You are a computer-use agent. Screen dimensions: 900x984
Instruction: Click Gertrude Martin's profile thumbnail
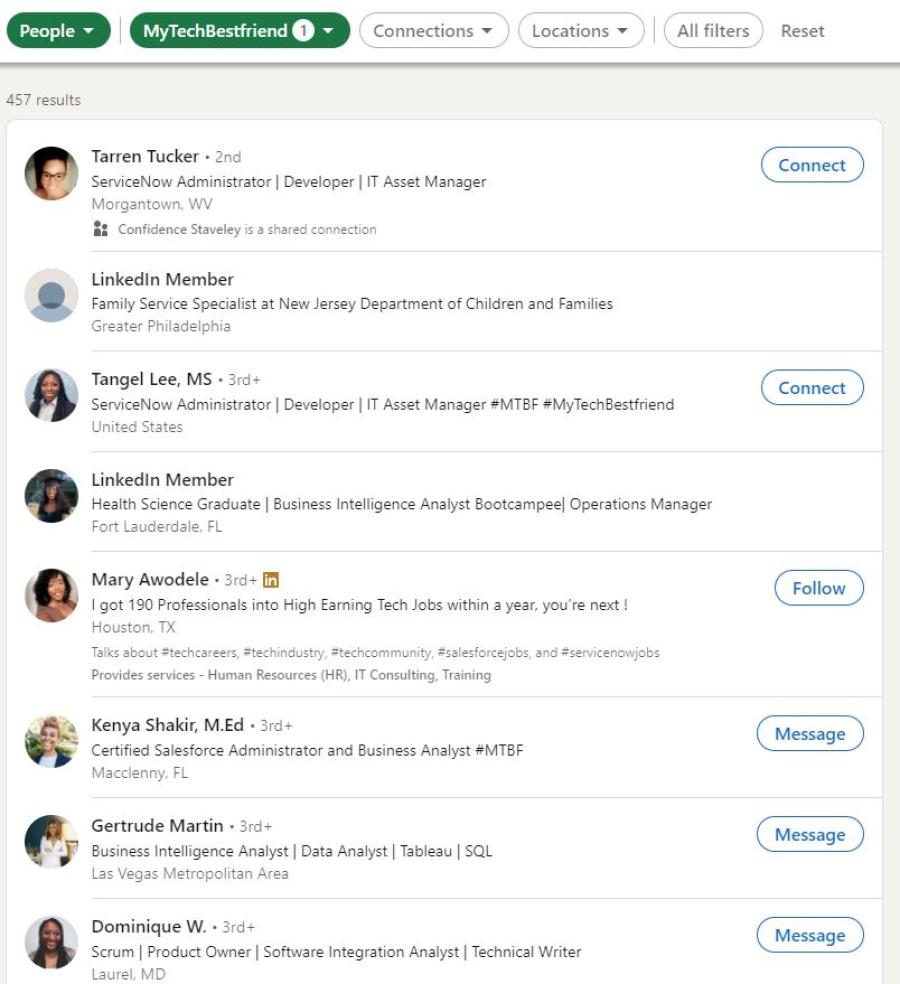(51, 842)
